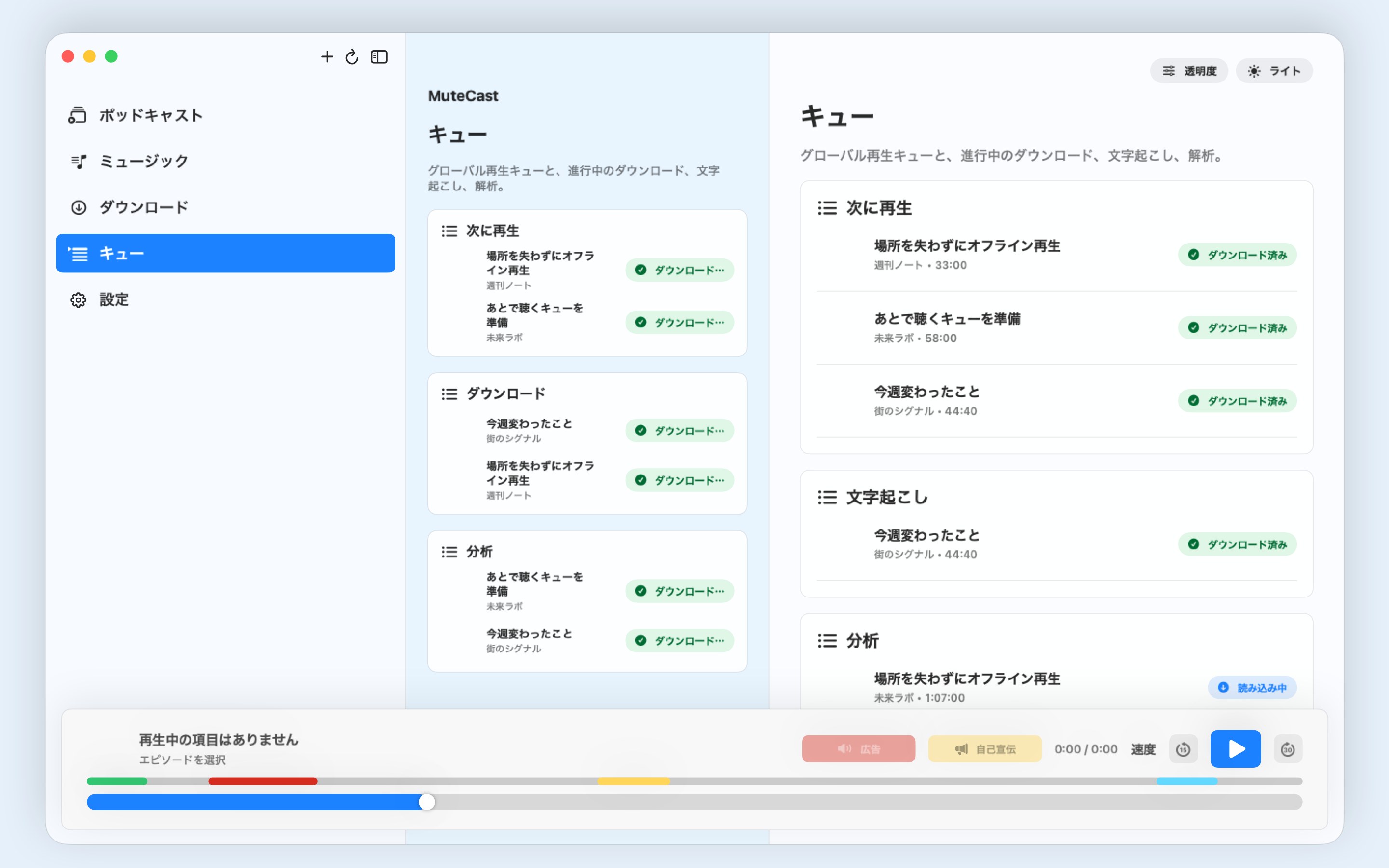Click the refresh icon in sidebar header

click(x=352, y=56)
